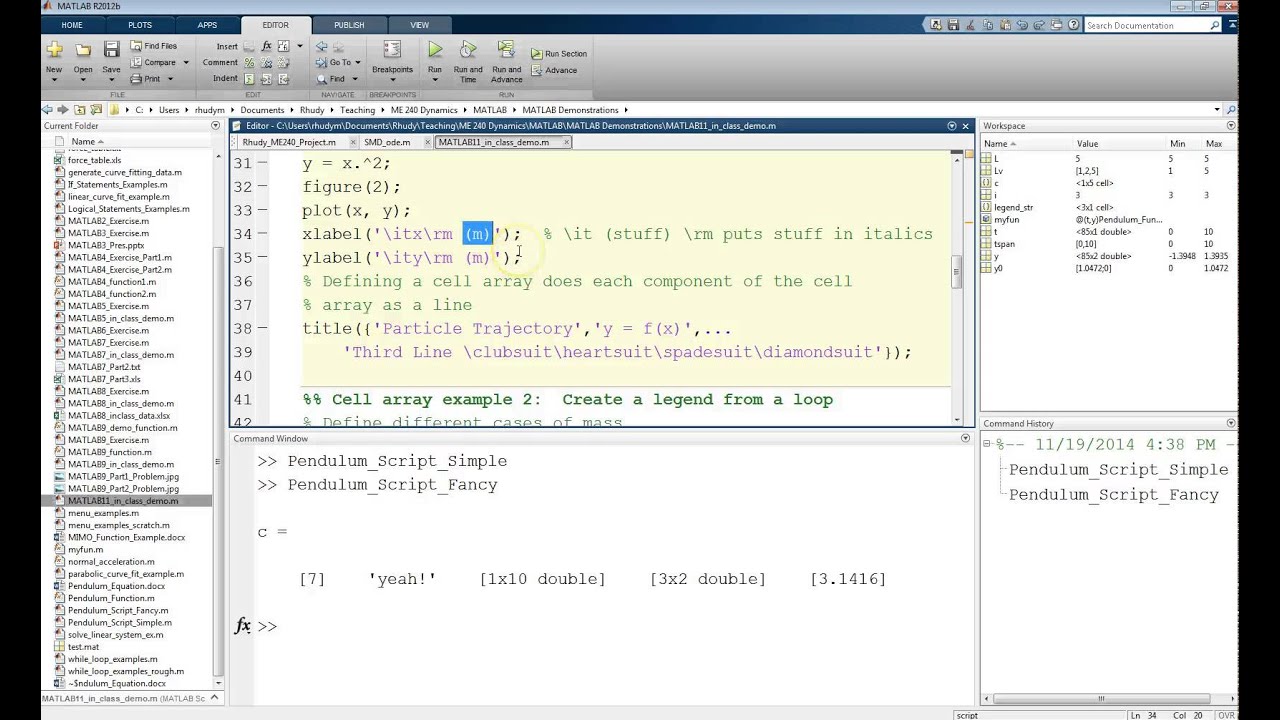Click the smart Indent icon

pos(249,78)
